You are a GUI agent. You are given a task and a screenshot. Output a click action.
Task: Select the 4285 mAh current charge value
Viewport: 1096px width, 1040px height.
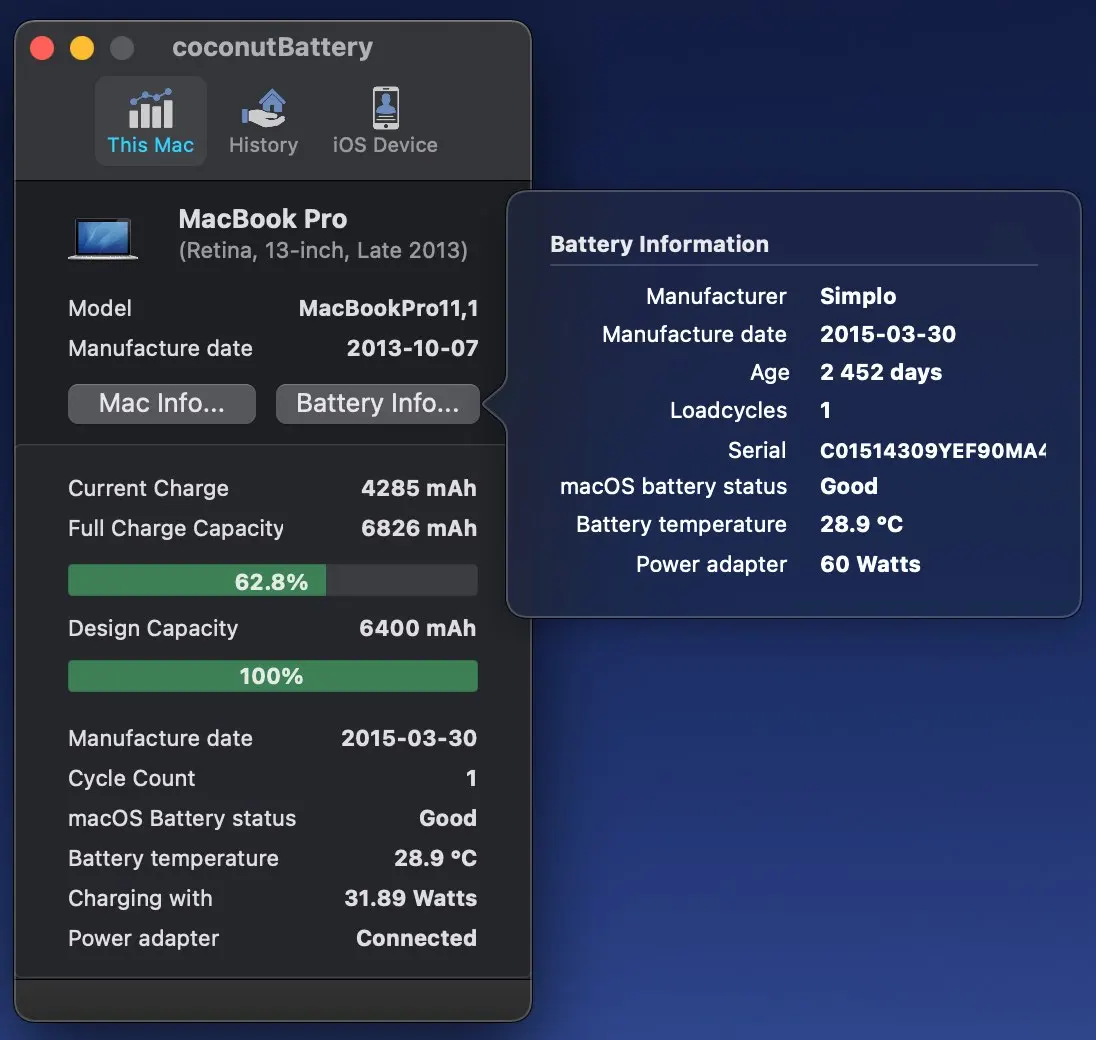(419, 488)
